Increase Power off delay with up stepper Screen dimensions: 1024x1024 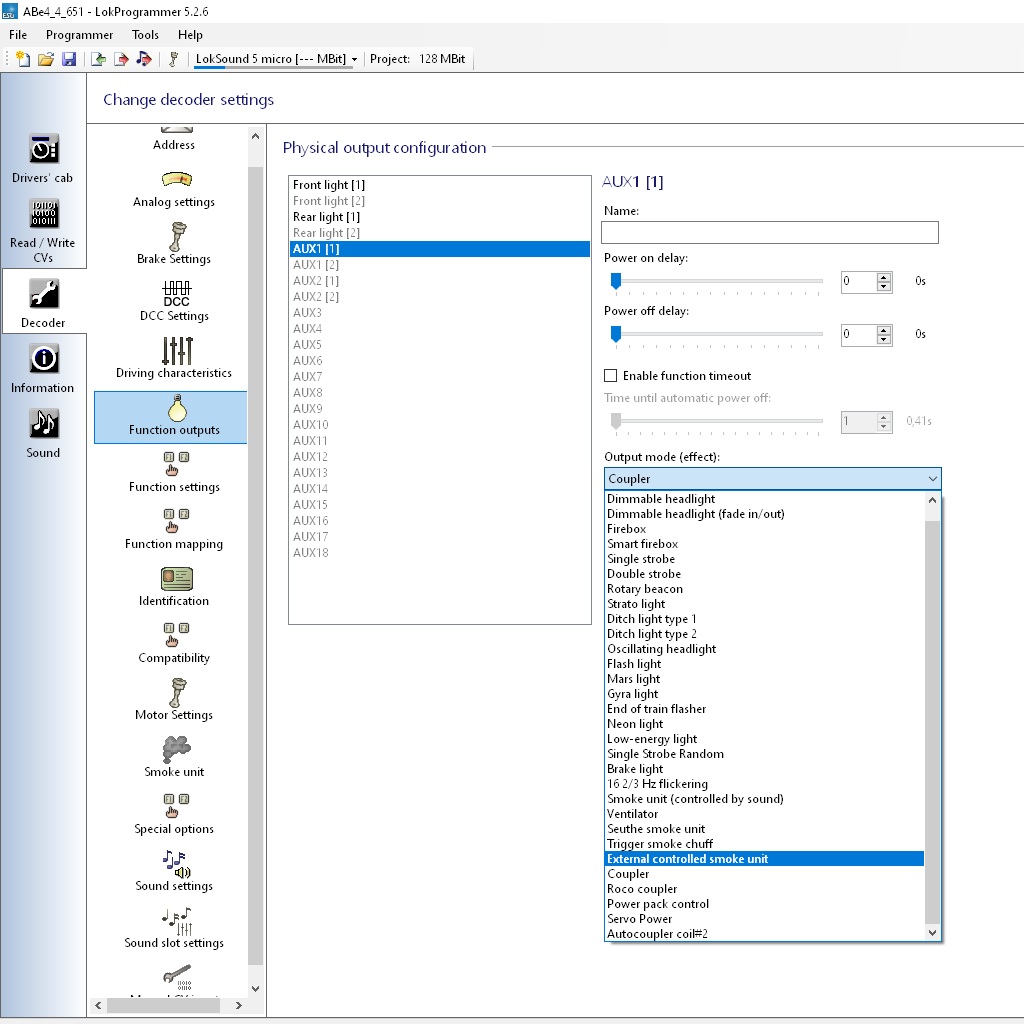883,329
